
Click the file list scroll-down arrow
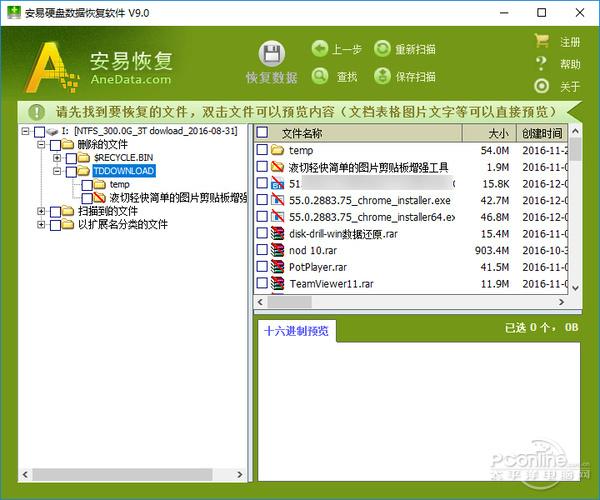[x=575, y=288]
